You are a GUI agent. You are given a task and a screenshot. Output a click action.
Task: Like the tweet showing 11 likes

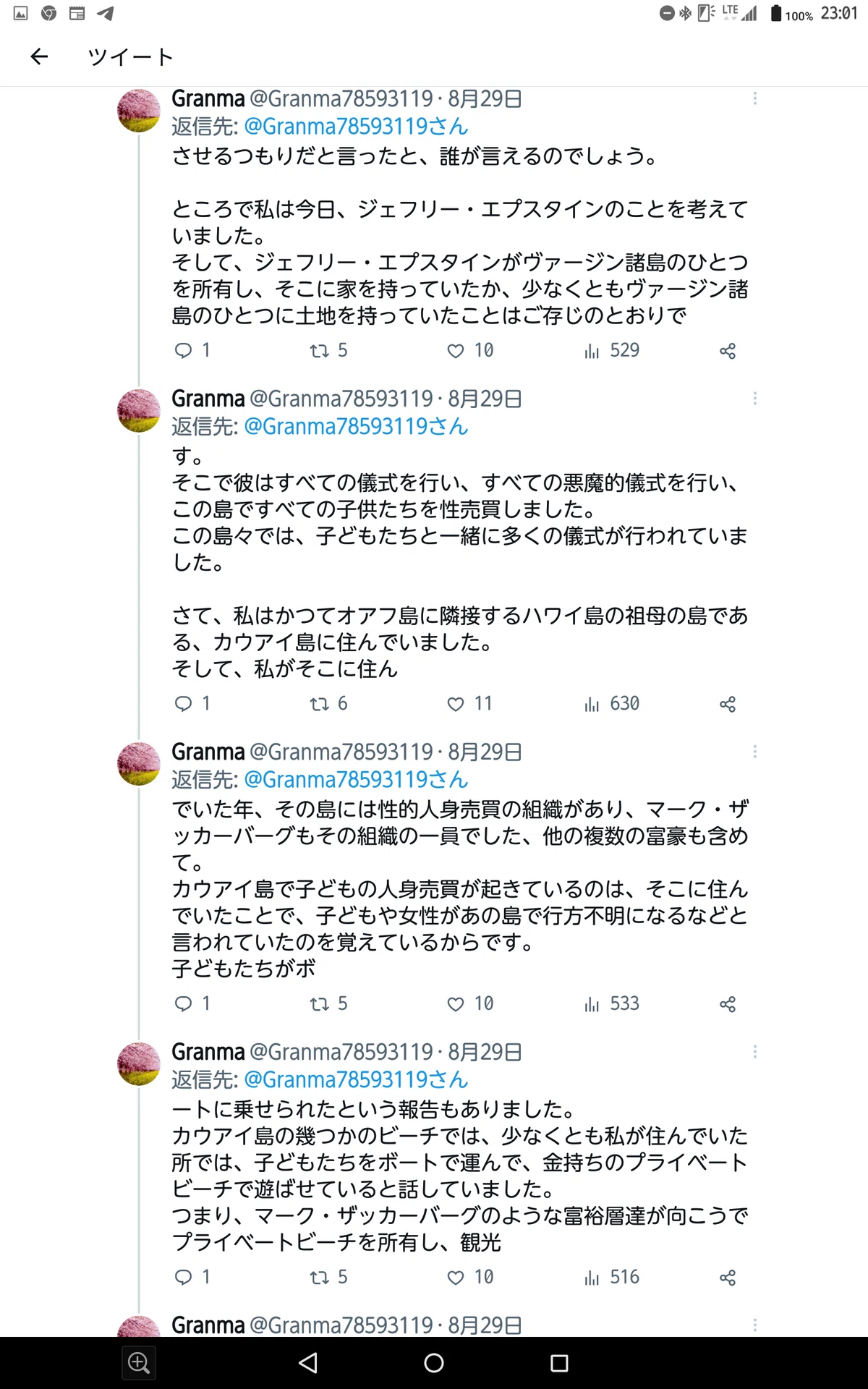click(x=469, y=704)
